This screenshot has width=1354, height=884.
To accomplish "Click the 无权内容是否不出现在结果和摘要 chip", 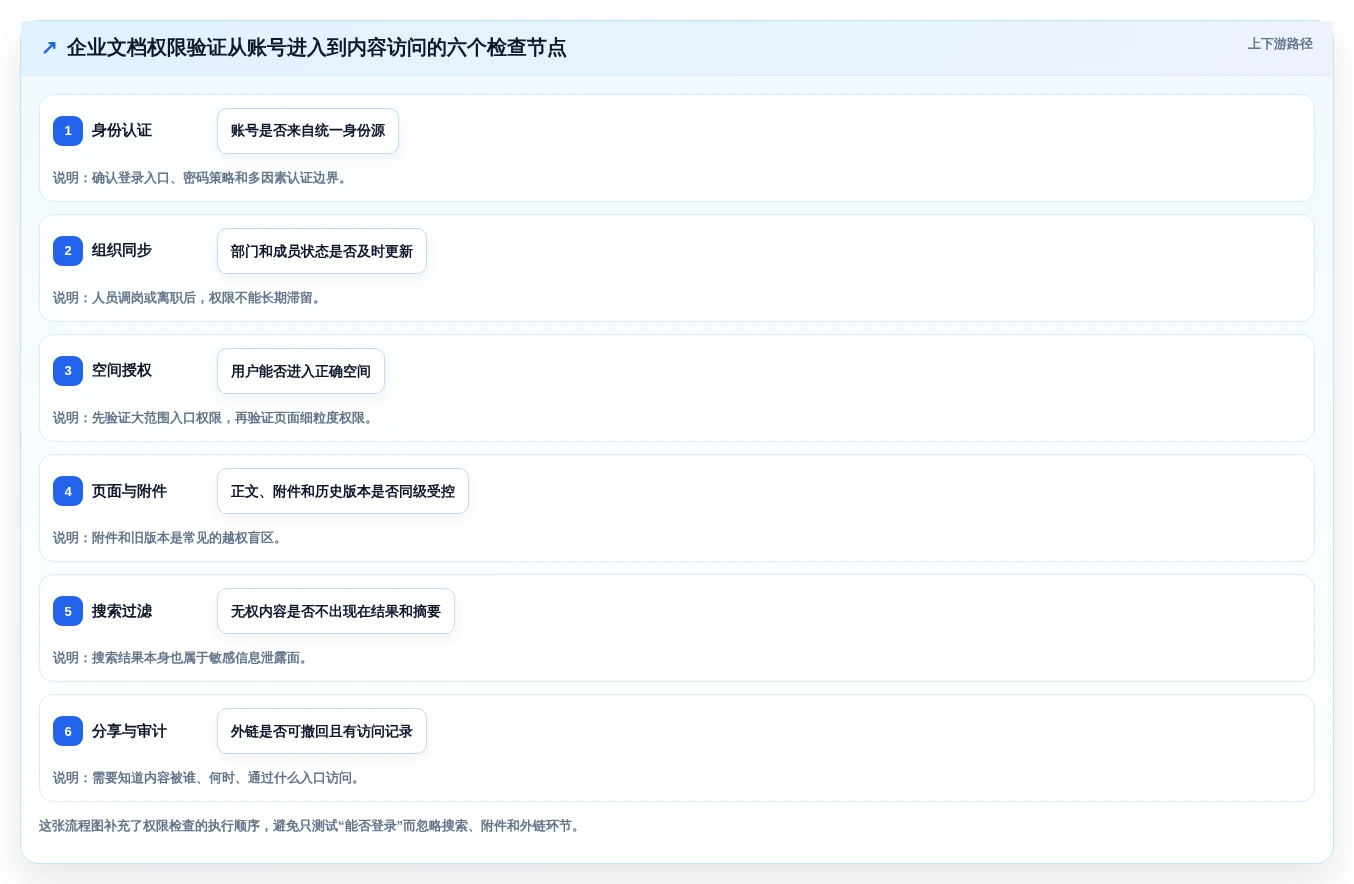I will (x=336, y=611).
